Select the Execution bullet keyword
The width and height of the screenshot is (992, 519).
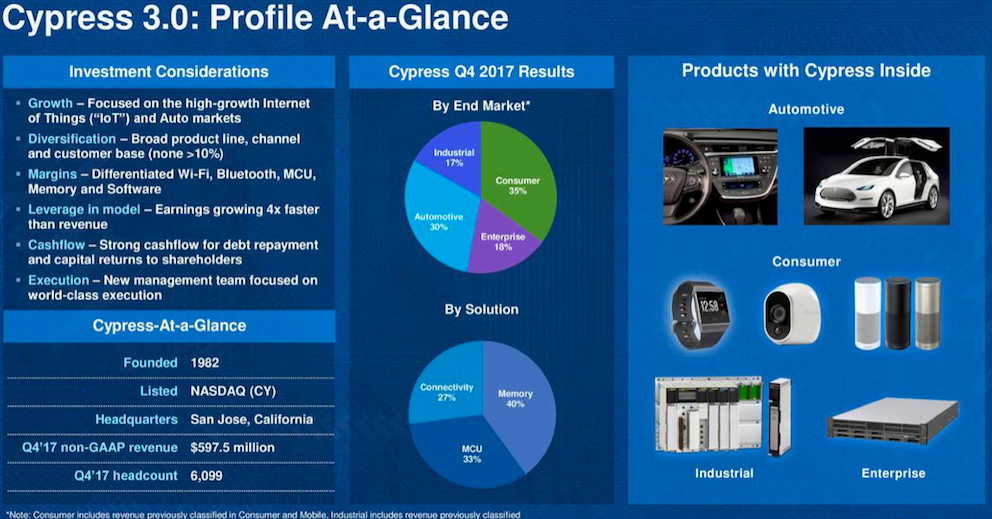click(58, 280)
